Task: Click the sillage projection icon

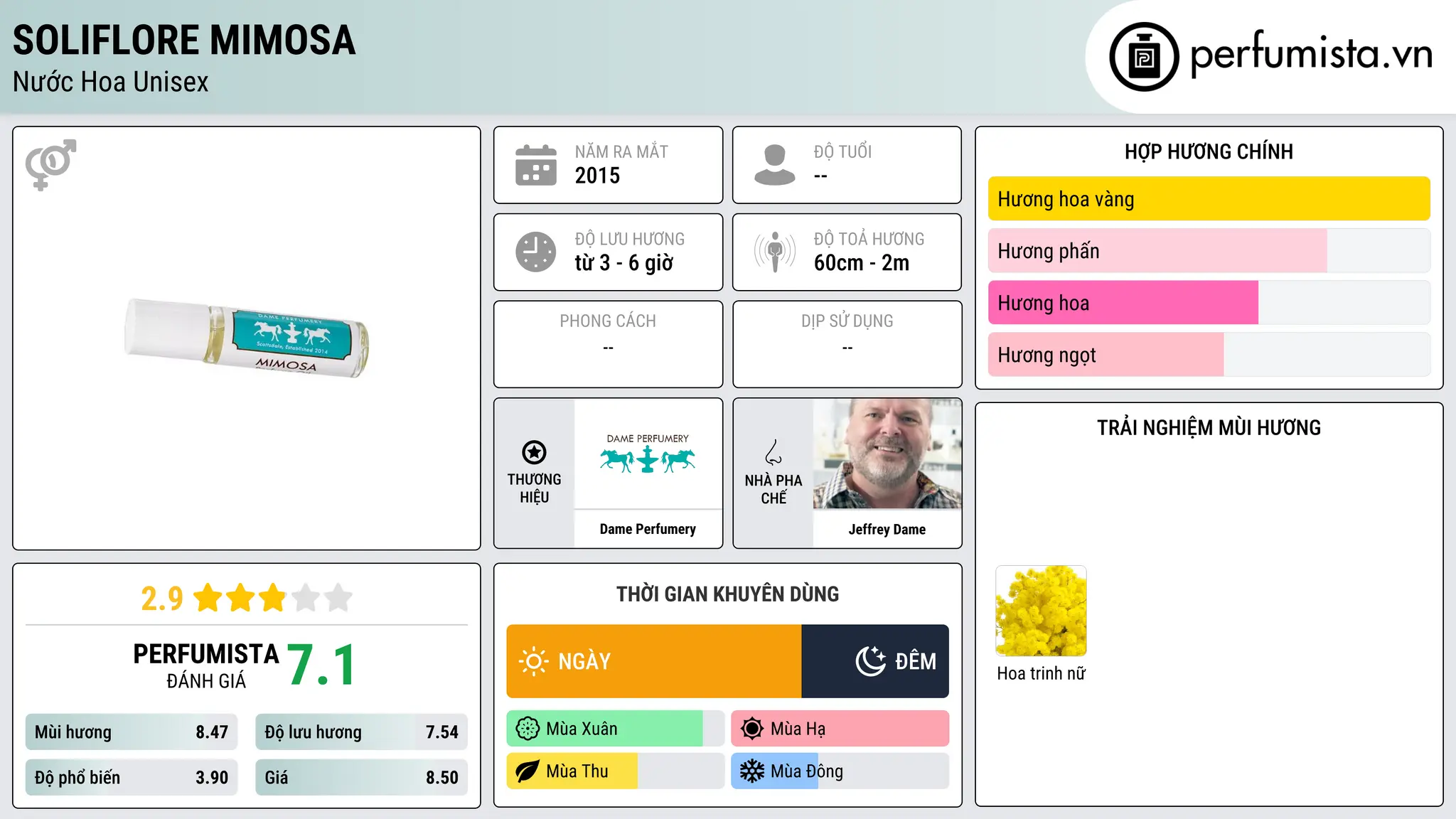Action: (775, 252)
